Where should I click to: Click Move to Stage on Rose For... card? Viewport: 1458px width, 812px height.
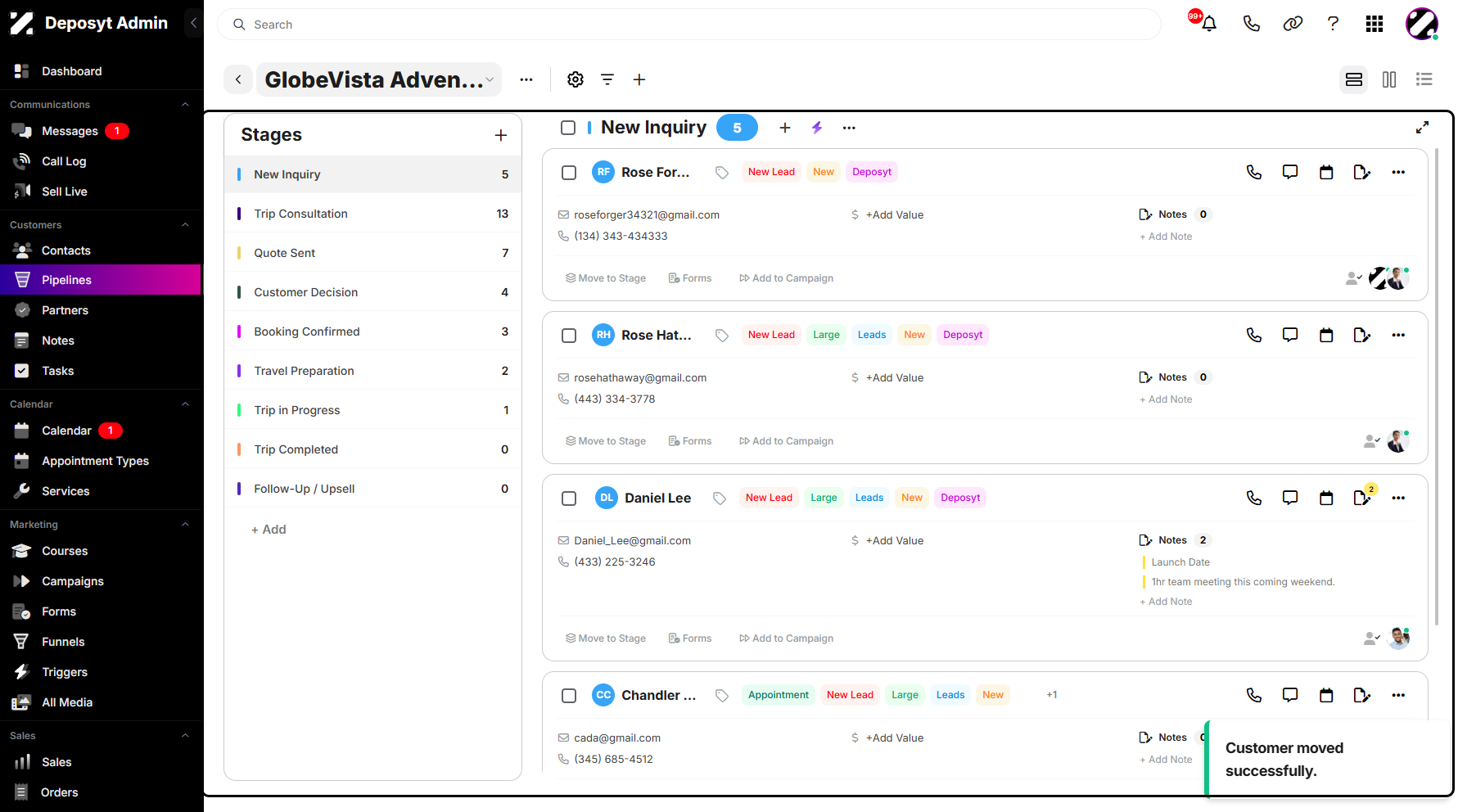[x=606, y=278]
